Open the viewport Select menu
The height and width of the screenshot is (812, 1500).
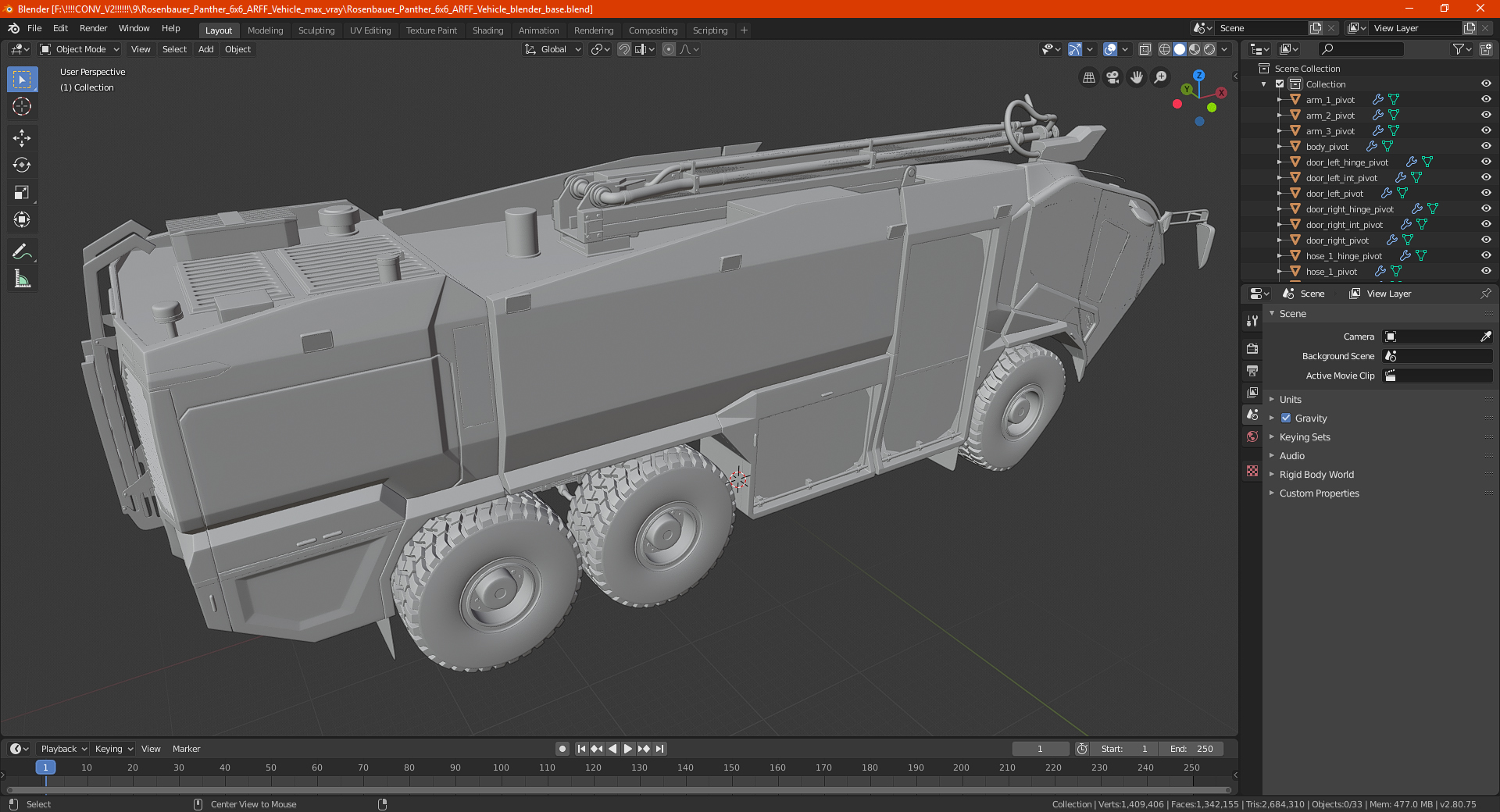174,49
